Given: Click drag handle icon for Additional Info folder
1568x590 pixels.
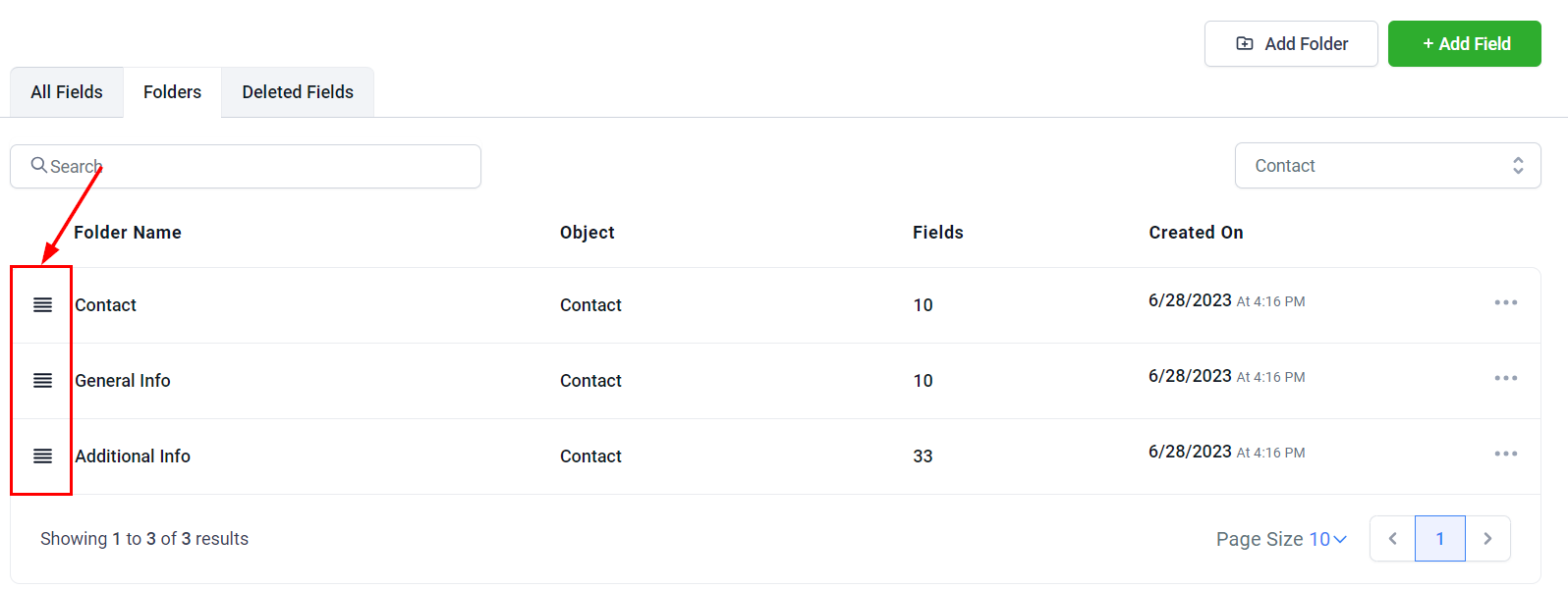Looking at the screenshot, I should click(x=42, y=456).
